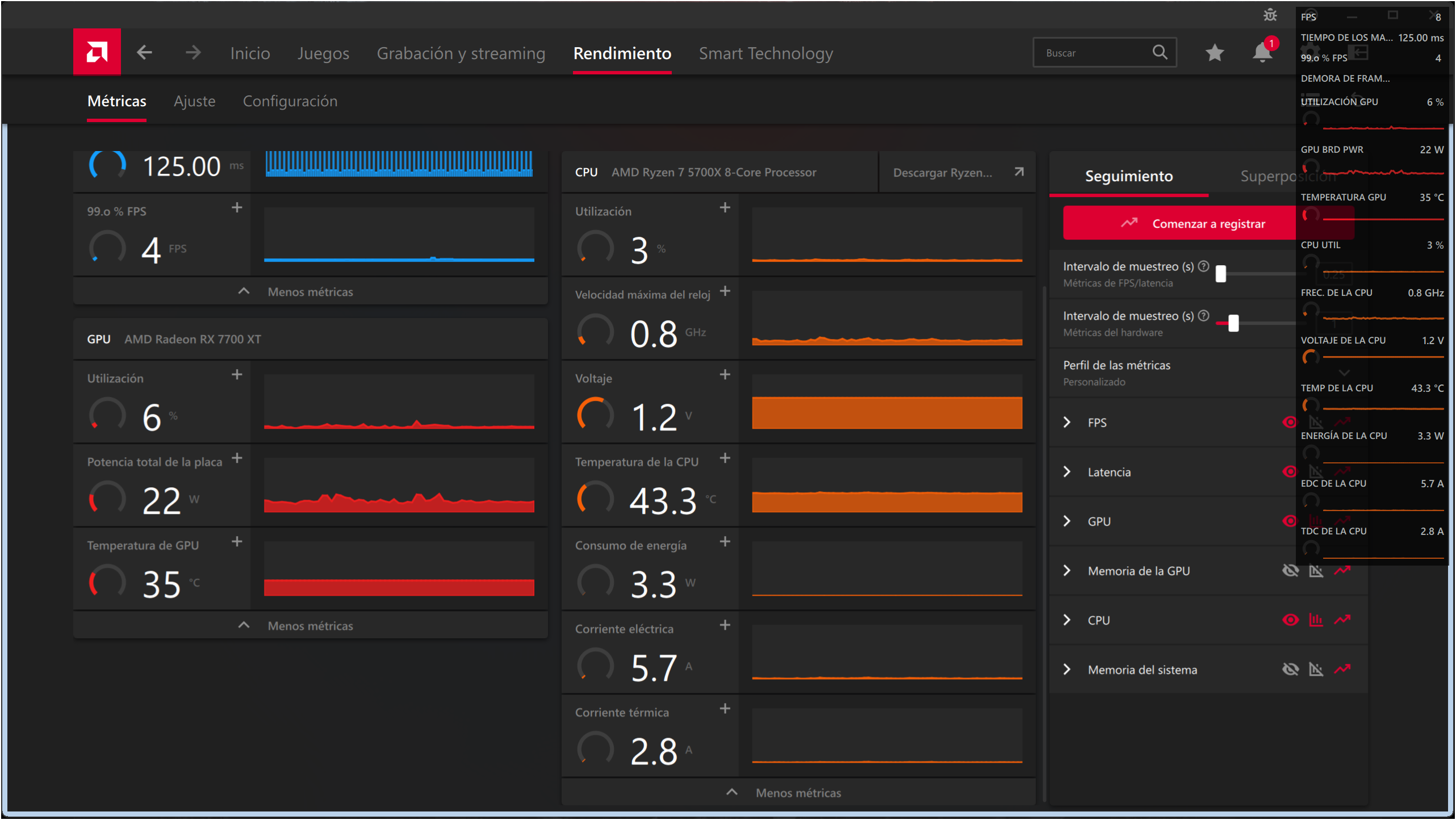Click plus on Consumo de energía

(x=725, y=542)
